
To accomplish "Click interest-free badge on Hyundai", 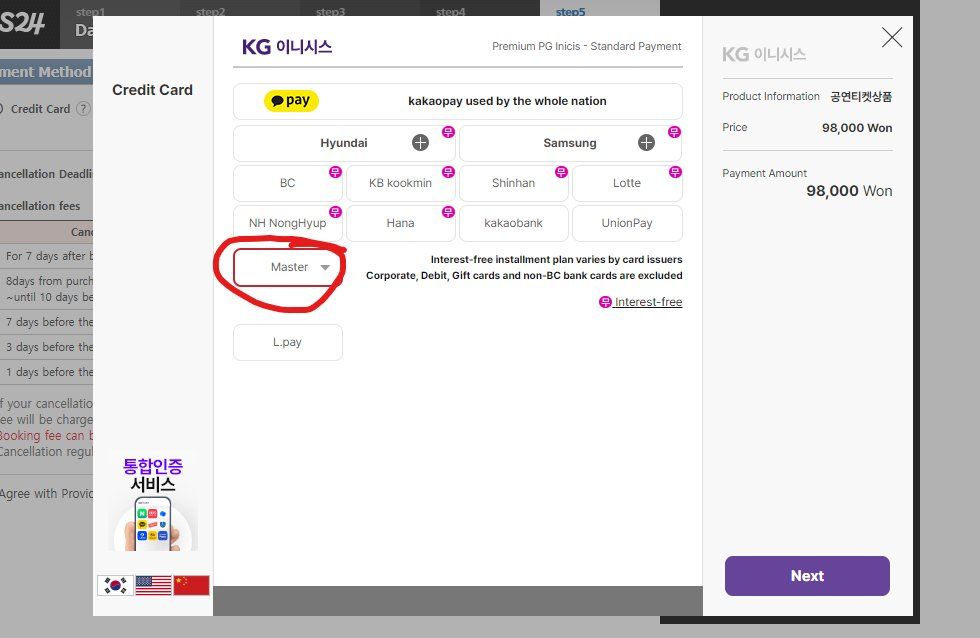I will (x=448, y=132).
